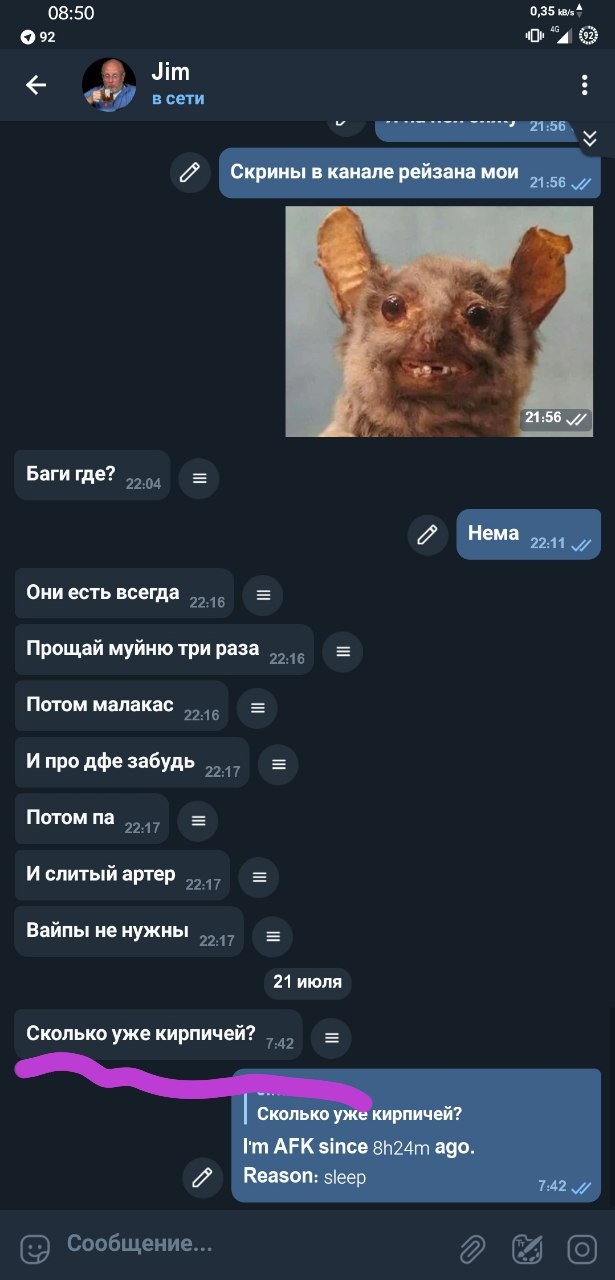This screenshot has width=615, height=1280.
Task: Open message menu beside 'Они есть всегда'
Action: point(263,595)
